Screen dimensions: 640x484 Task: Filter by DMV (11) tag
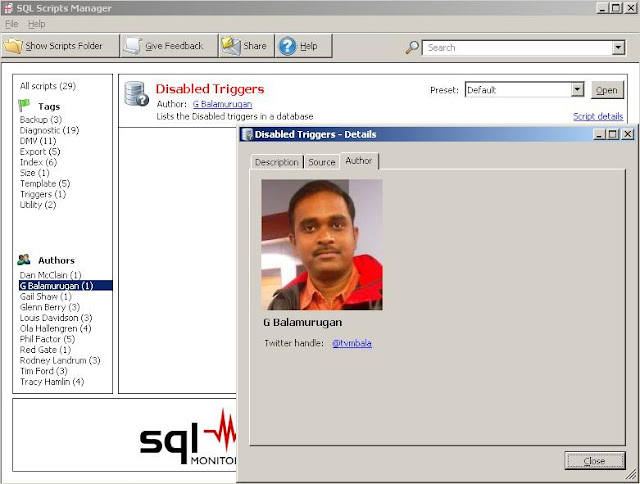click(x=38, y=141)
